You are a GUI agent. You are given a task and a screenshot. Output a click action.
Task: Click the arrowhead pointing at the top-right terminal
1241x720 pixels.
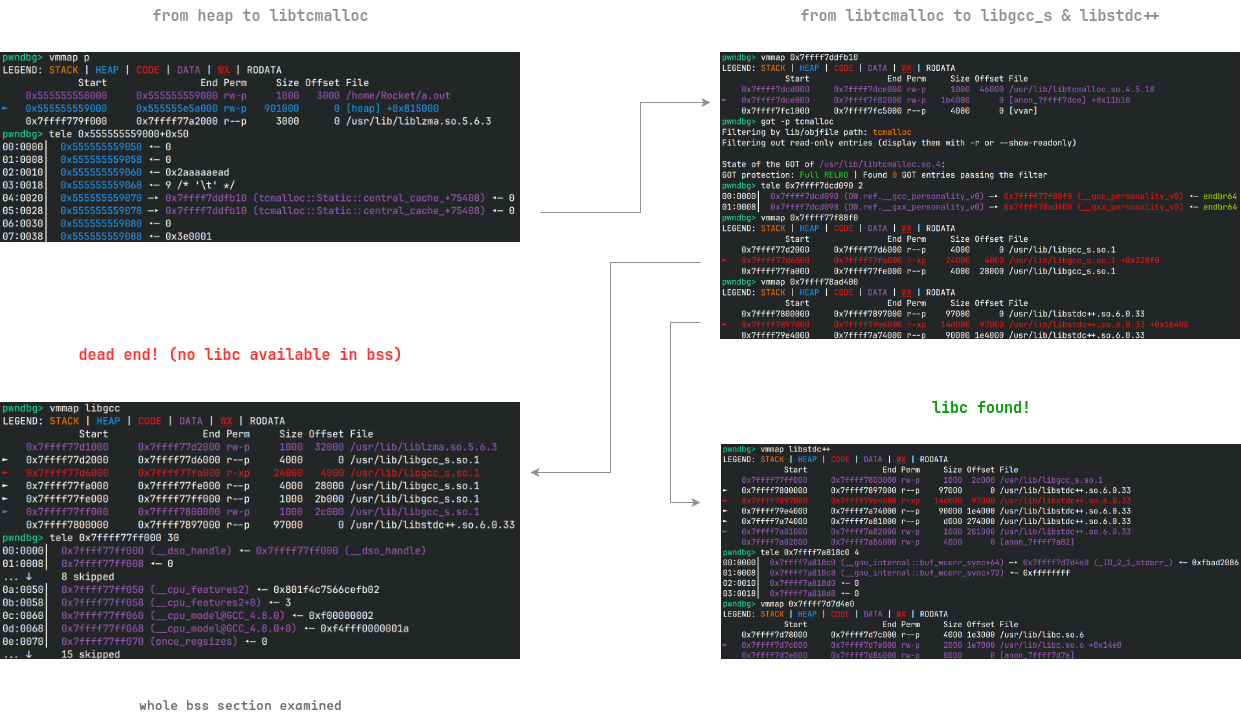point(712,100)
